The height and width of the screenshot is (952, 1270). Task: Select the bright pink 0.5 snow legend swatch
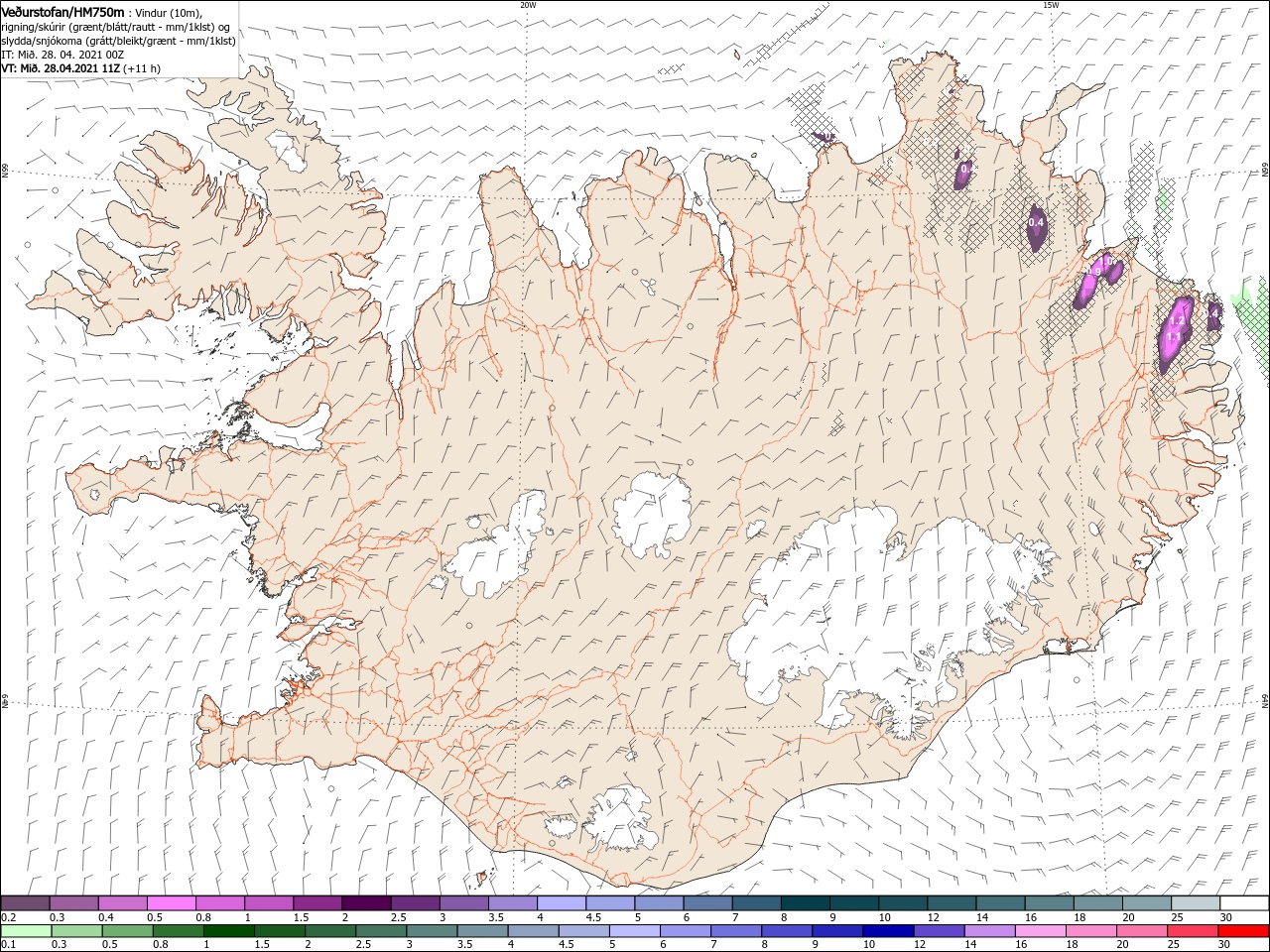171,903
